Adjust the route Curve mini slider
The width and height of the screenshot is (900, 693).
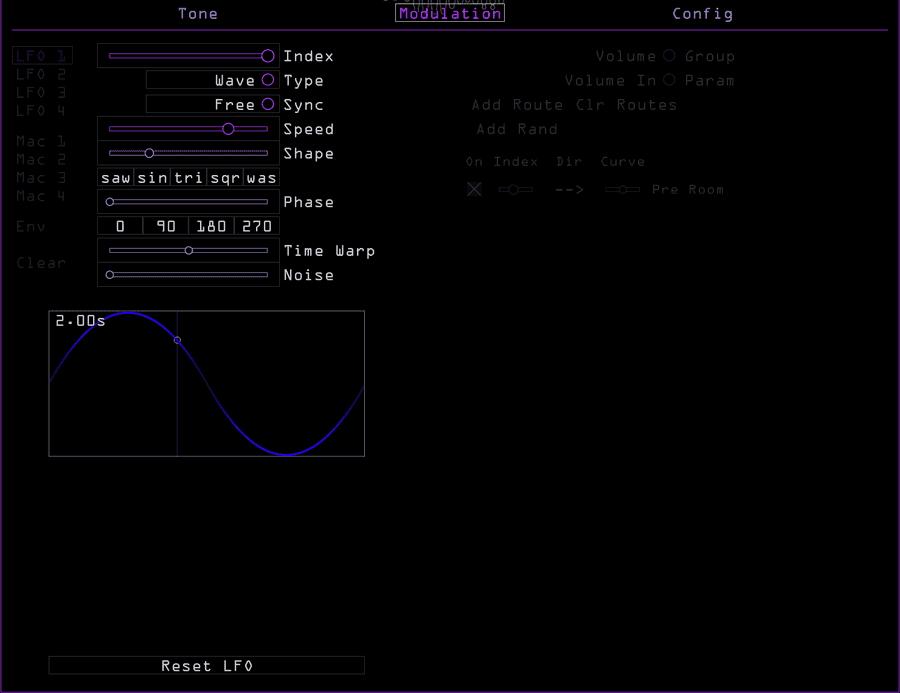[623, 189]
